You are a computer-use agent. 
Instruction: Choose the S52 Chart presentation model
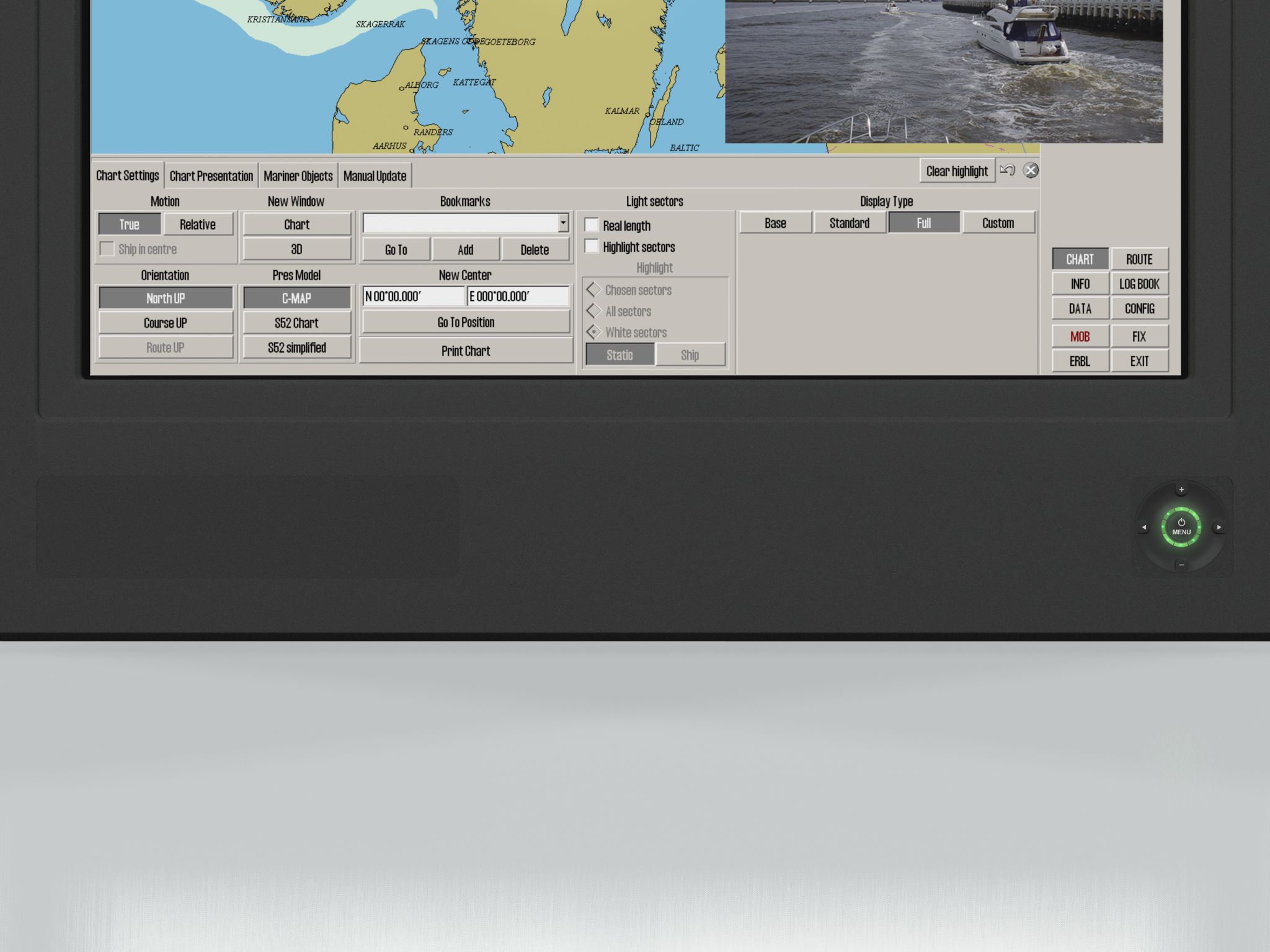click(x=296, y=323)
